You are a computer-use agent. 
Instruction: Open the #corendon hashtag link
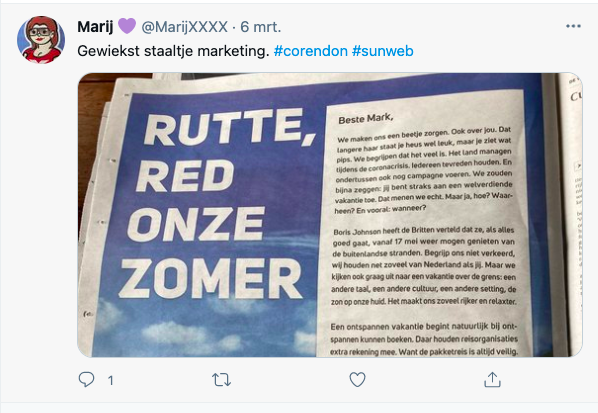click(x=310, y=51)
